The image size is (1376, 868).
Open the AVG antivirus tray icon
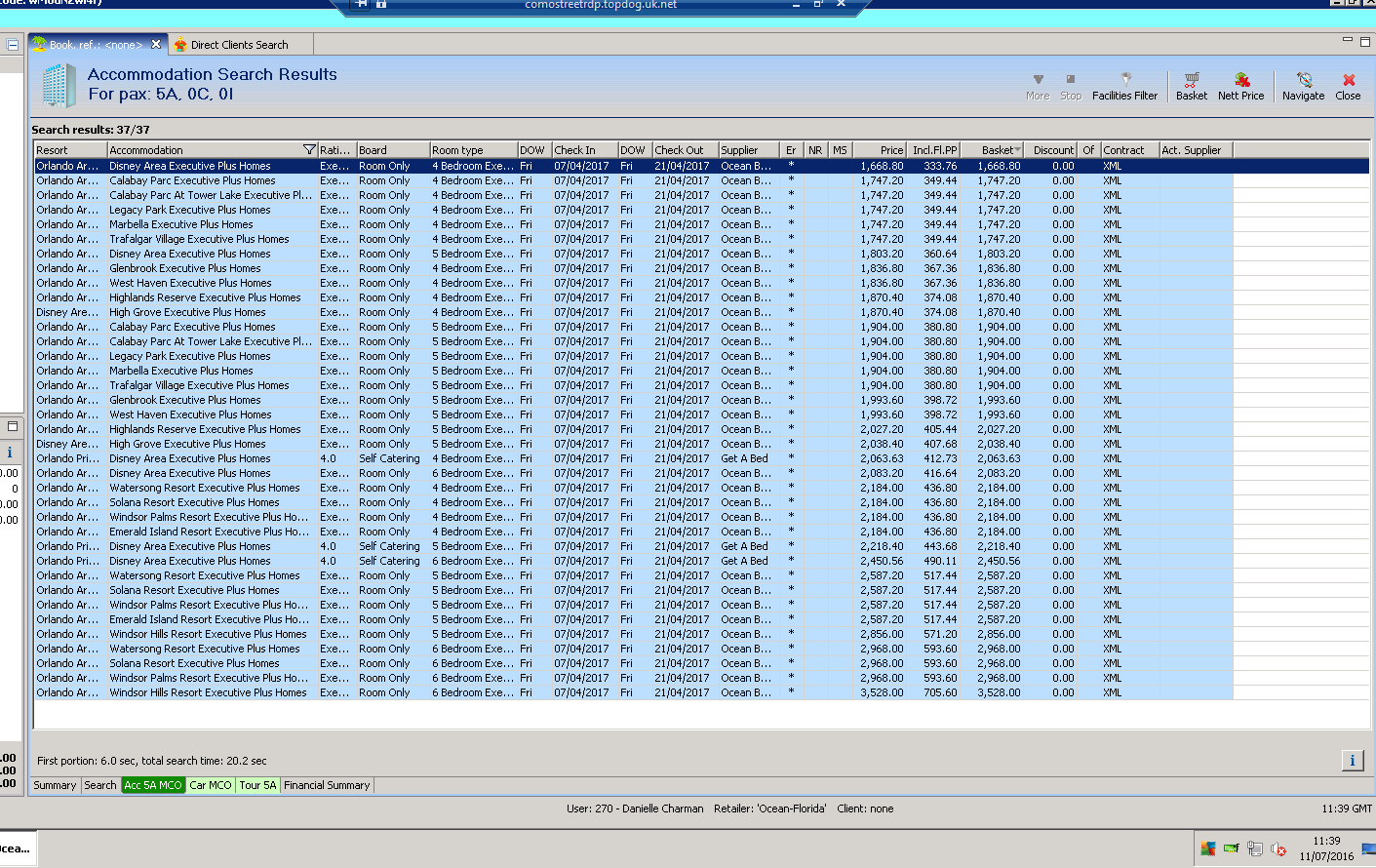(x=1208, y=848)
